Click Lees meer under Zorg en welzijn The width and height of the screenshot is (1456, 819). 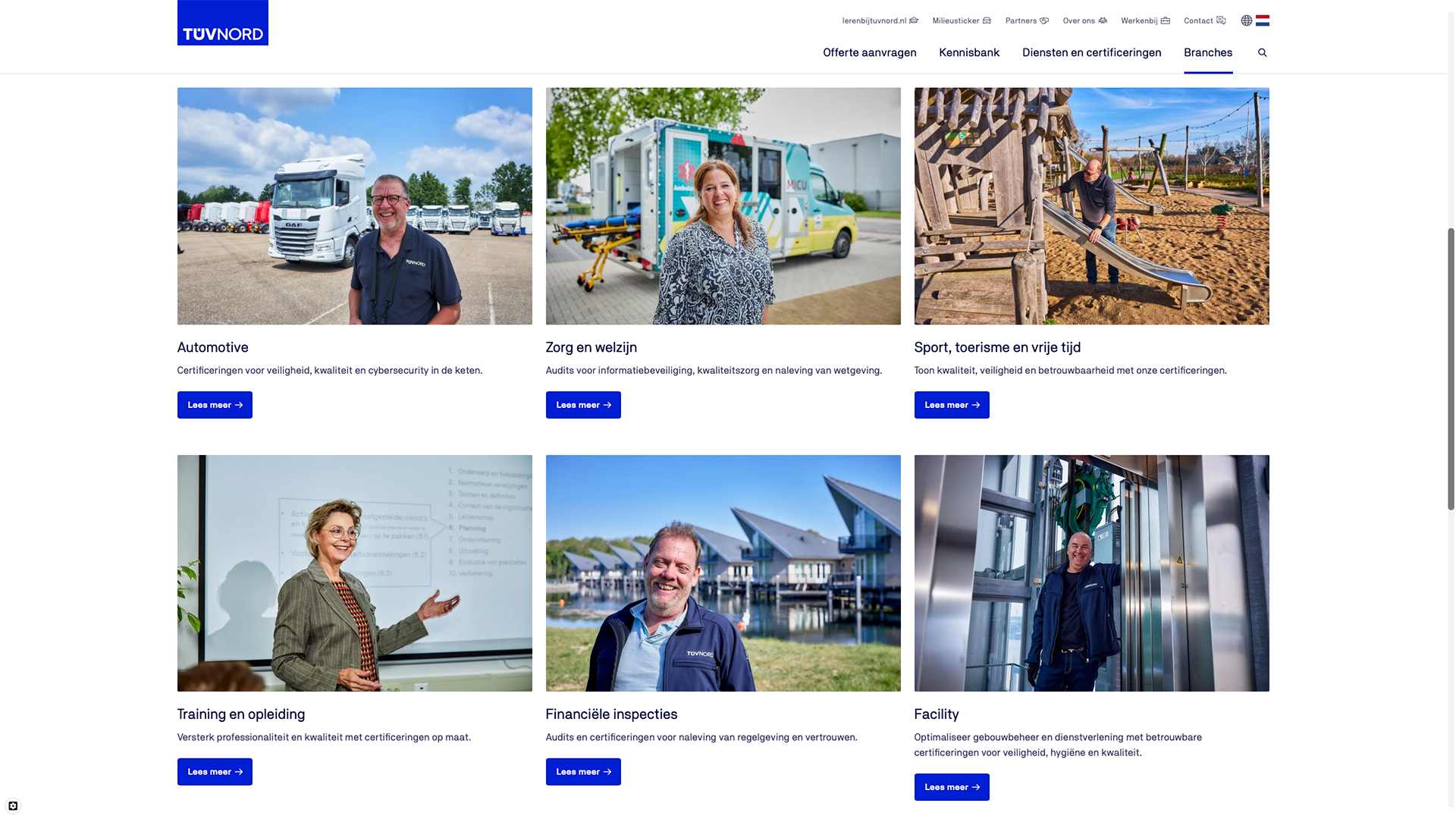tap(583, 405)
